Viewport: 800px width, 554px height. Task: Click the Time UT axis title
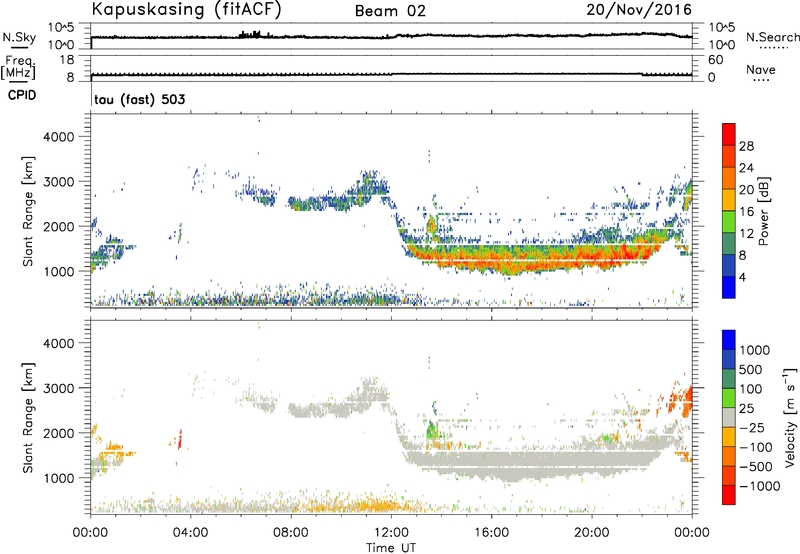coord(391,548)
